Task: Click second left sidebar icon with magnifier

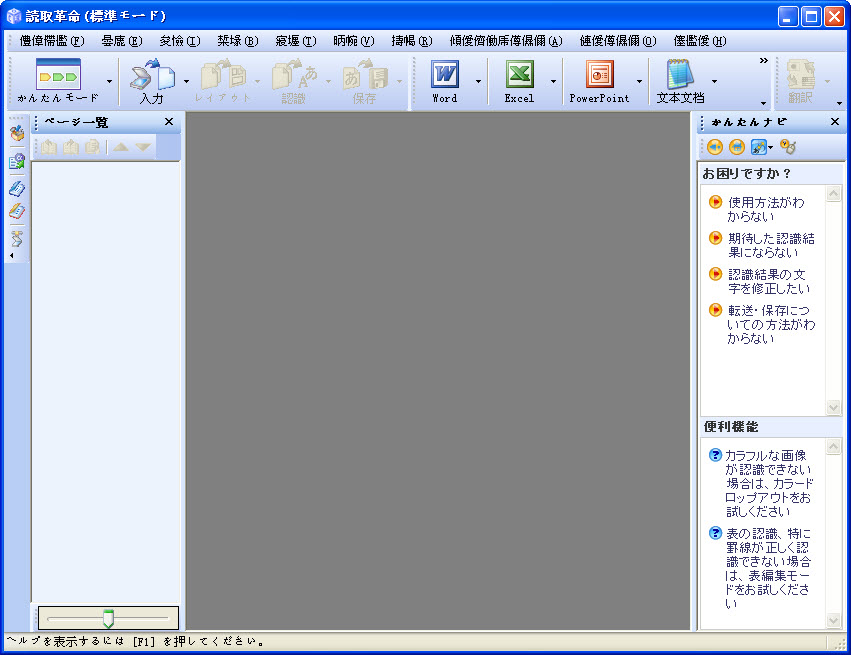Action: tap(17, 161)
